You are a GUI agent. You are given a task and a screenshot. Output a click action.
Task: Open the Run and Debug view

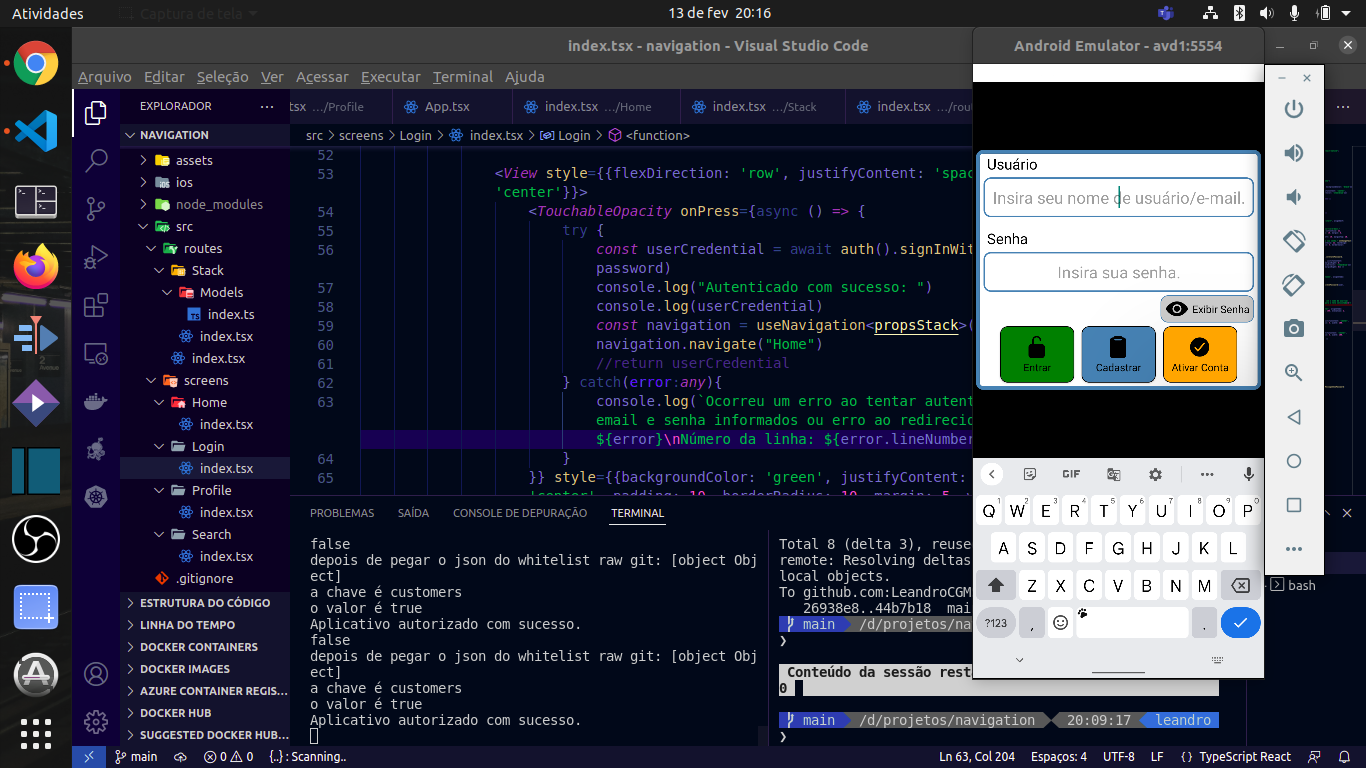tap(96, 256)
